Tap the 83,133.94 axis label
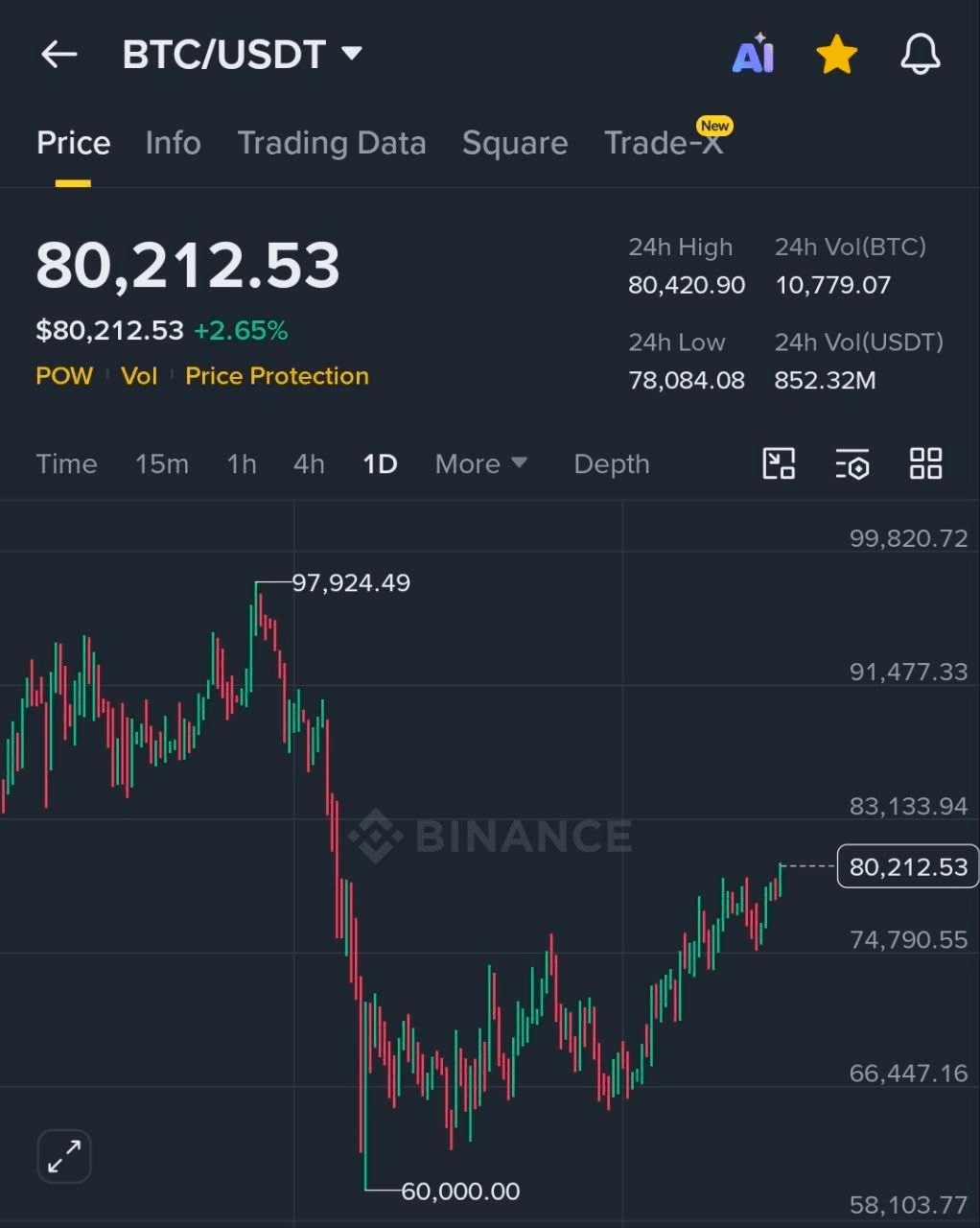980x1228 pixels. [908, 806]
